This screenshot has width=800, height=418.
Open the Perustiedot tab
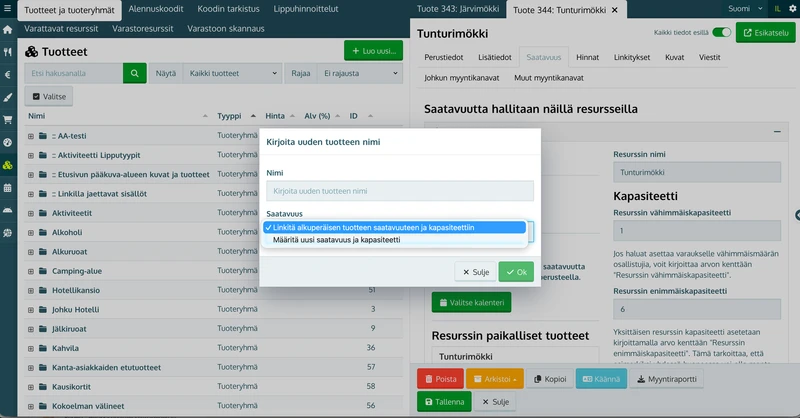click(444, 57)
